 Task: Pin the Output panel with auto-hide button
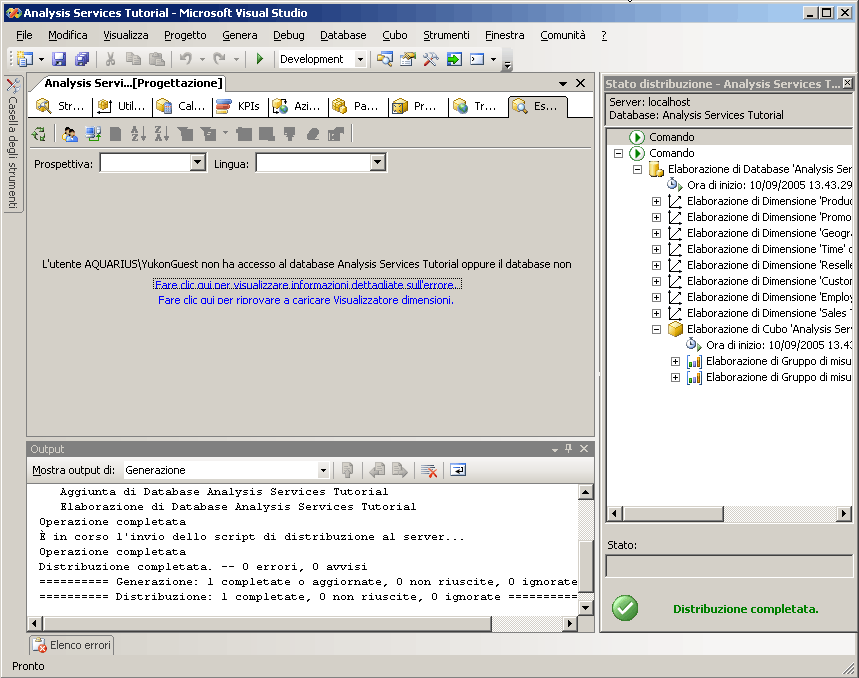pos(569,449)
